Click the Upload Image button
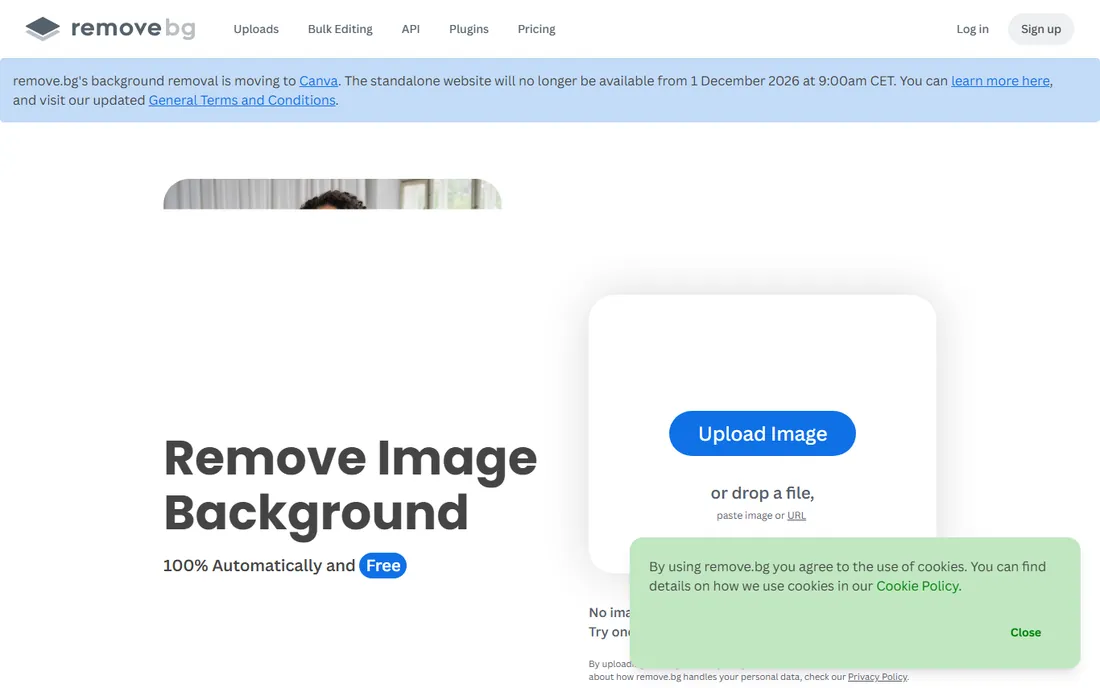The width and height of the screenshot is (1100, 688). pos(763,433)
